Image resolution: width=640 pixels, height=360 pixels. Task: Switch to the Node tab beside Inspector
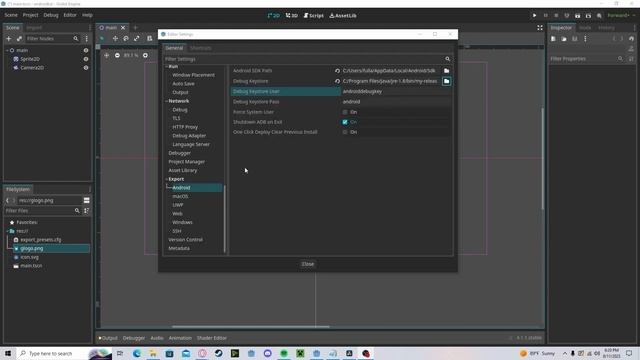585,28
